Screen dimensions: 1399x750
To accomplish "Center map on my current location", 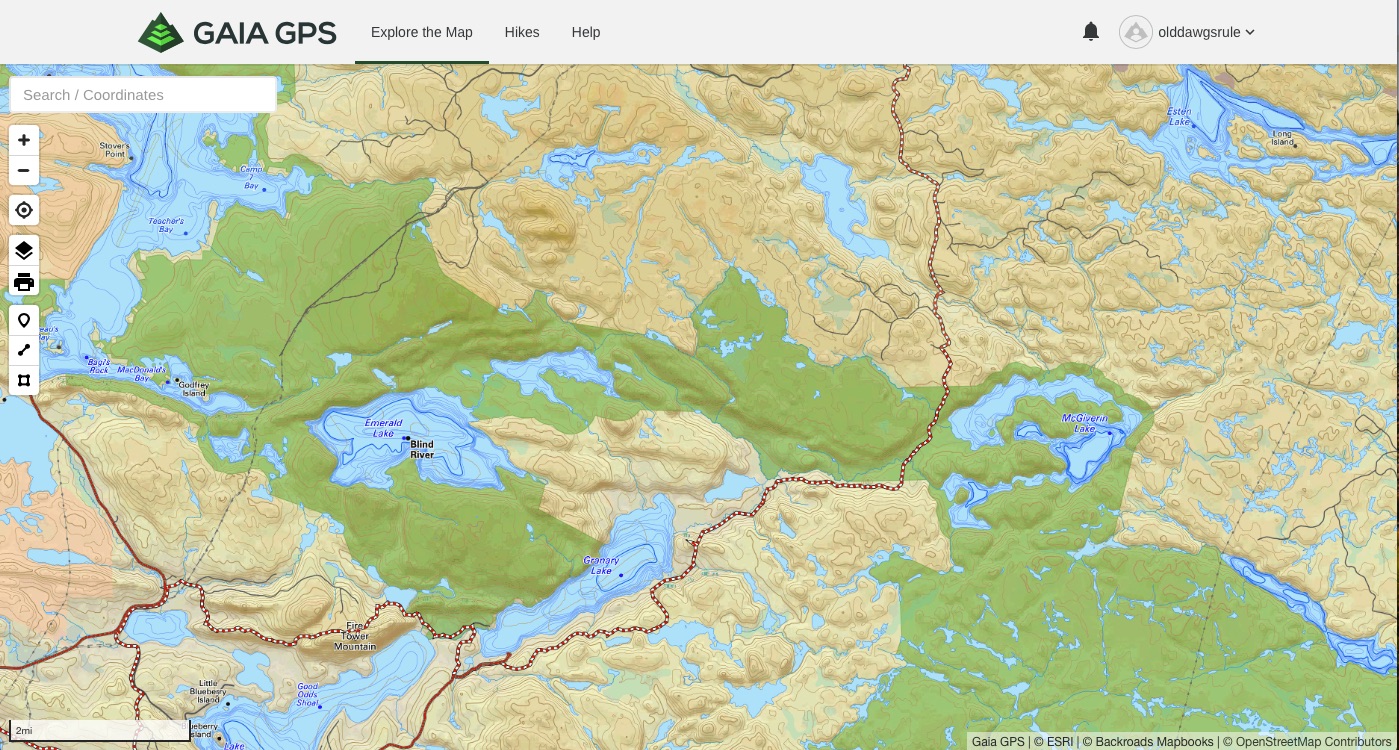I will [24, 210].
